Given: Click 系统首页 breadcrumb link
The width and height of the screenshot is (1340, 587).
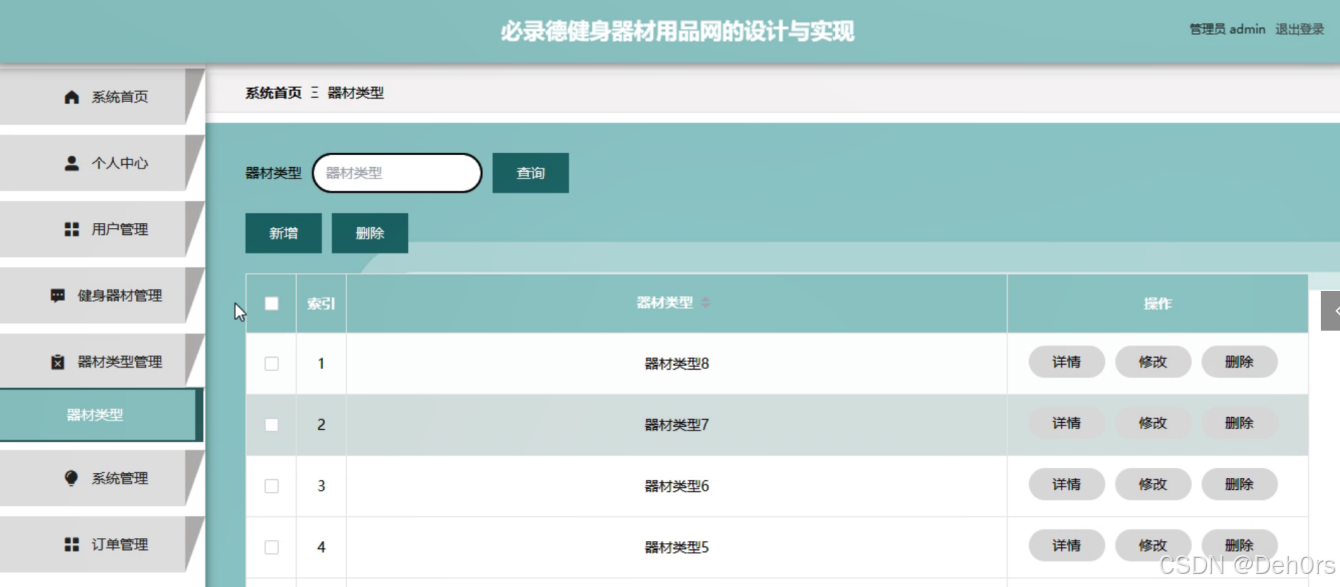Looking at the screenshot, I should (x=273, y=93).
